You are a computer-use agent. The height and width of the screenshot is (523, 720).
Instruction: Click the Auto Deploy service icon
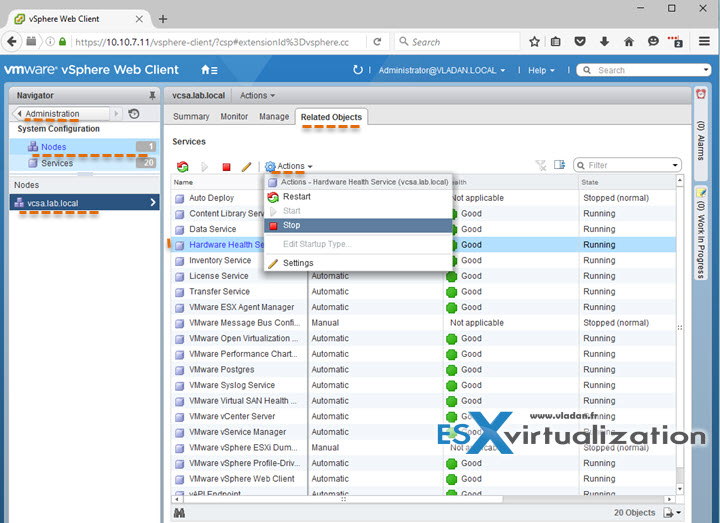180,198
